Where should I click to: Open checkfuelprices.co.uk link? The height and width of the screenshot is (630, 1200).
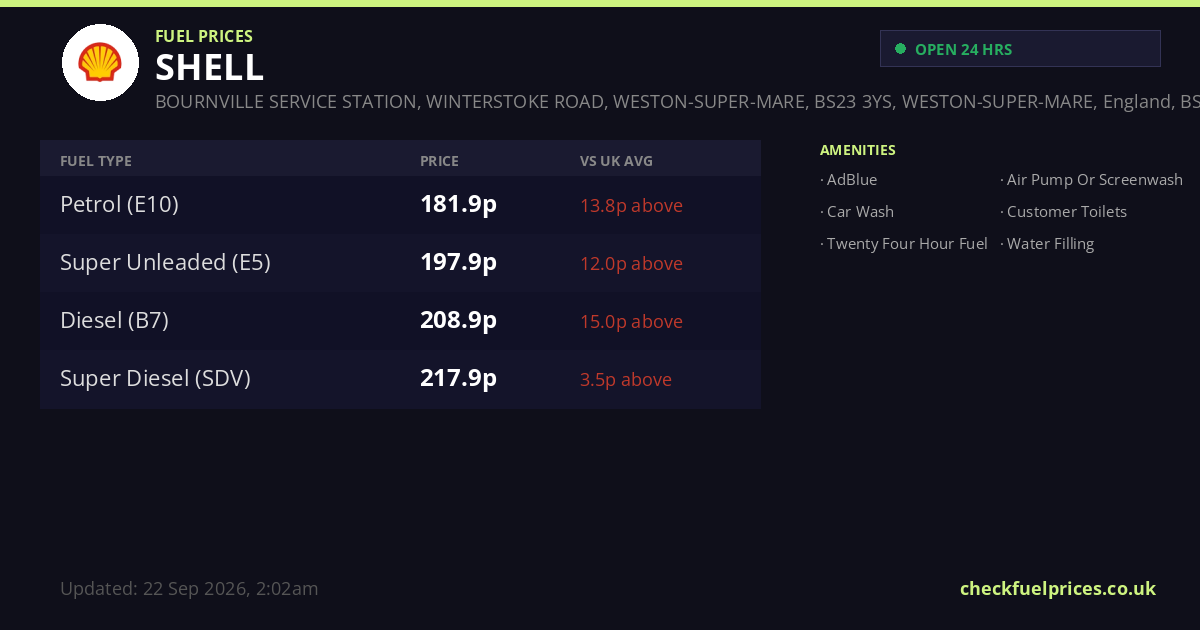tap(1058, 589)
